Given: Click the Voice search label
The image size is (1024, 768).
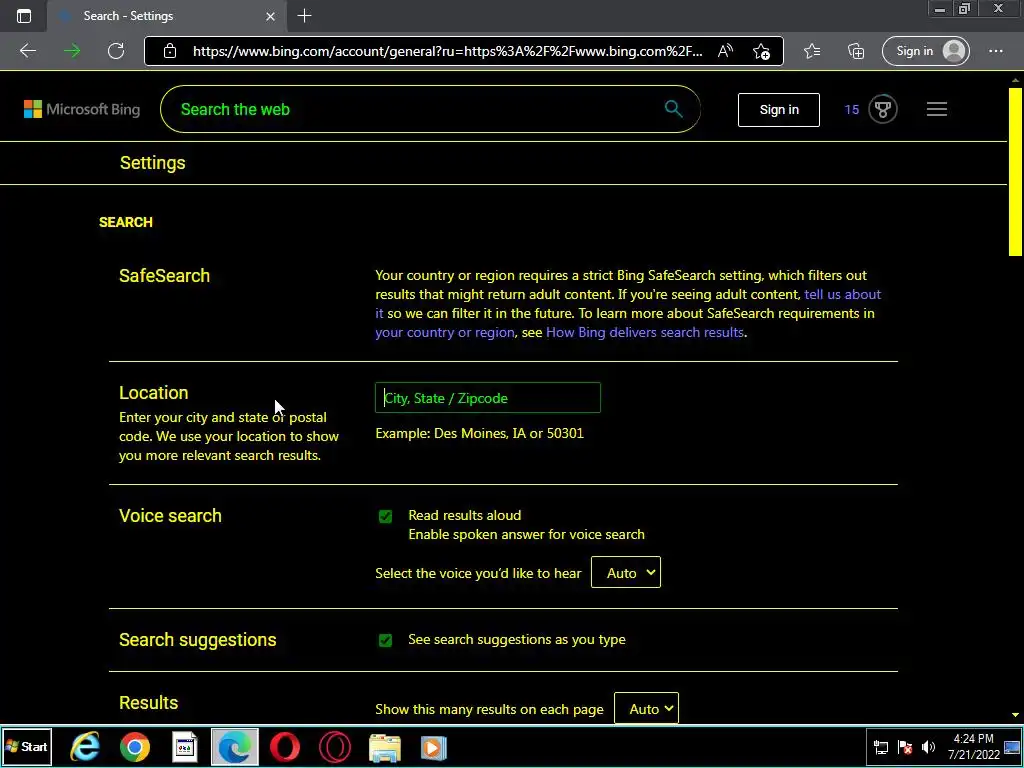Looking at the screenshot, I should pyautogui.click(x=170, y=516).
